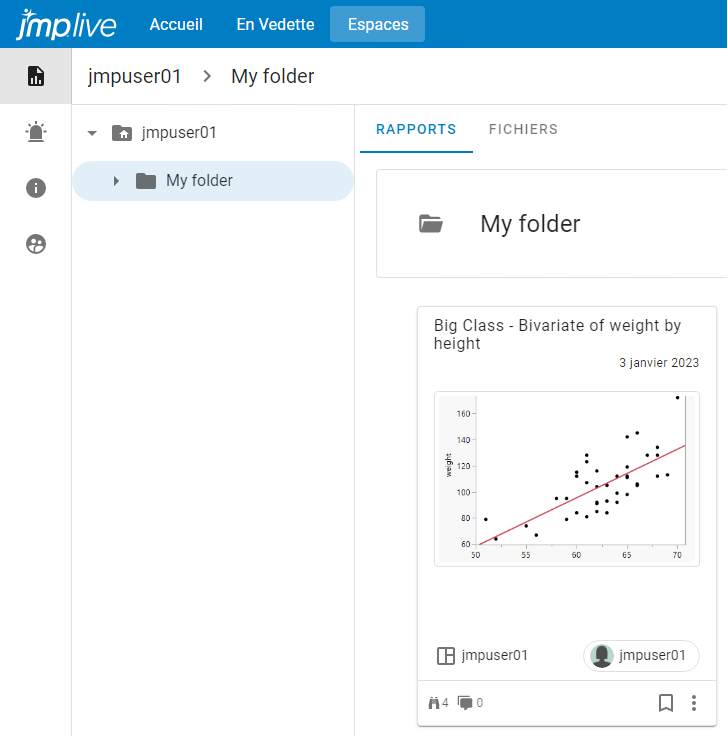Open the weight by height scatterplot thumbnail
Screen dimensions: 728x736
click(566, 479)
